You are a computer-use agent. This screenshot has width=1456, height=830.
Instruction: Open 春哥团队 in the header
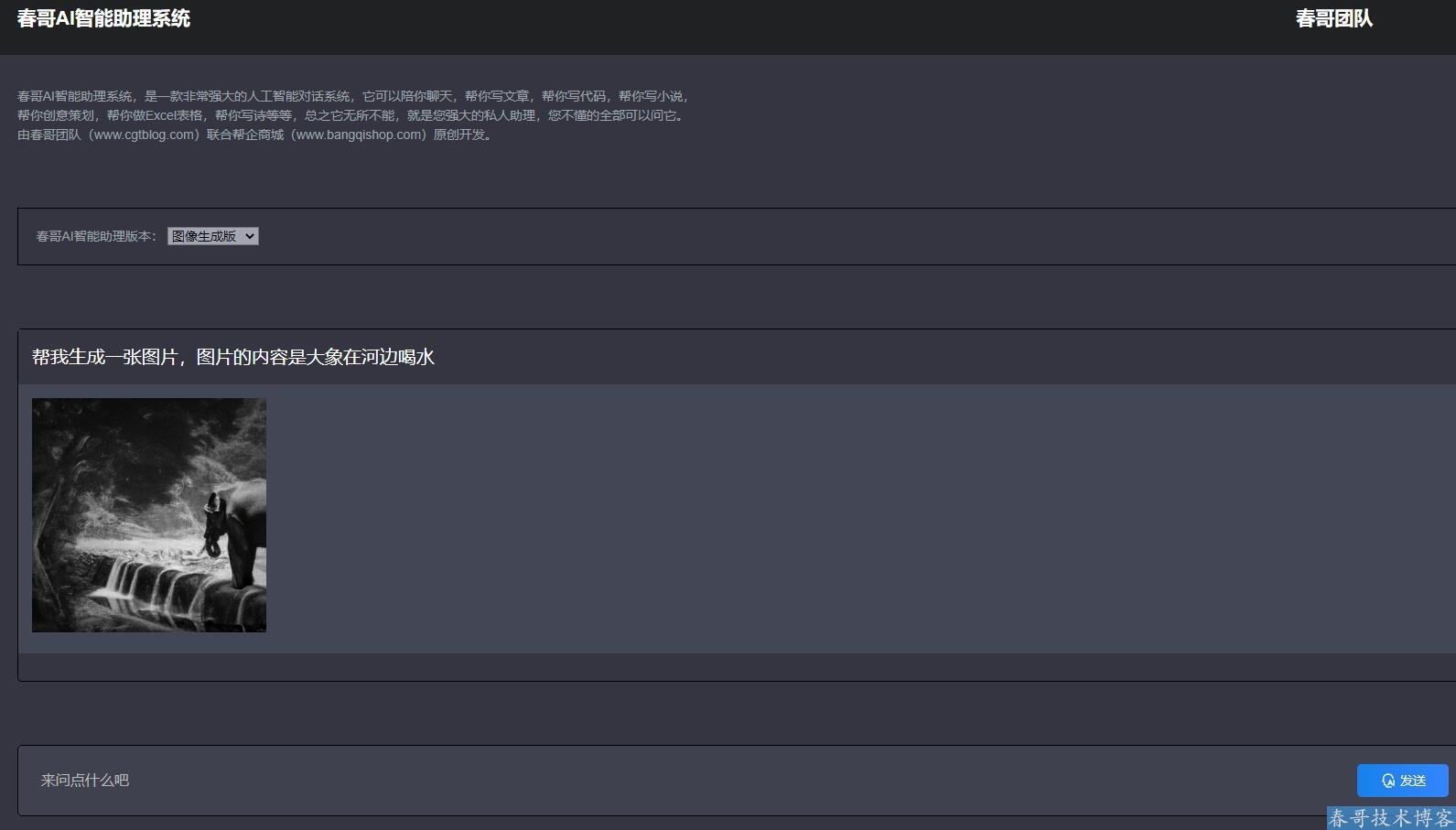tap(1333, 19)
